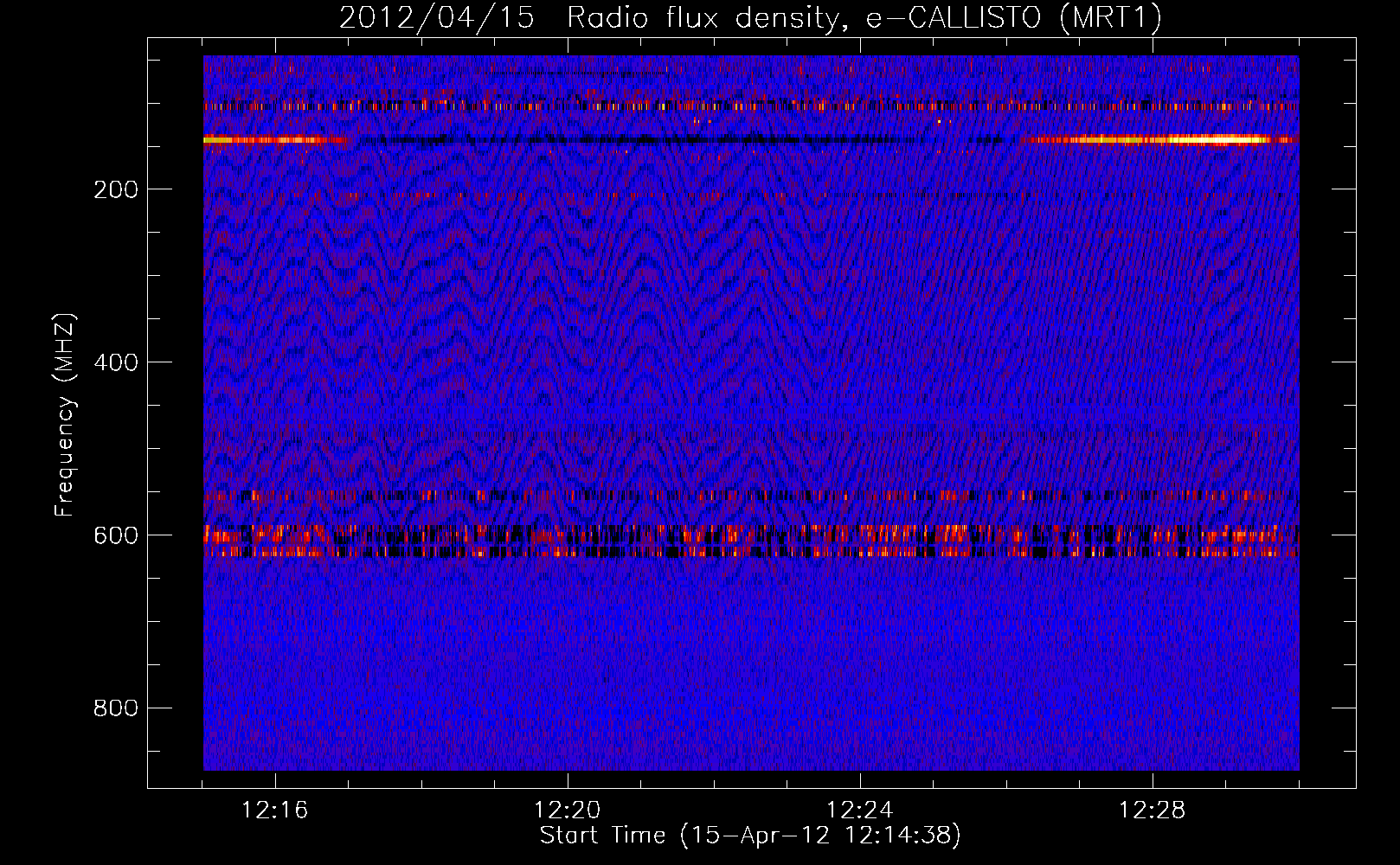Click the 12:24 time tick label
1400x865 pixels.
tap(859, 811)
